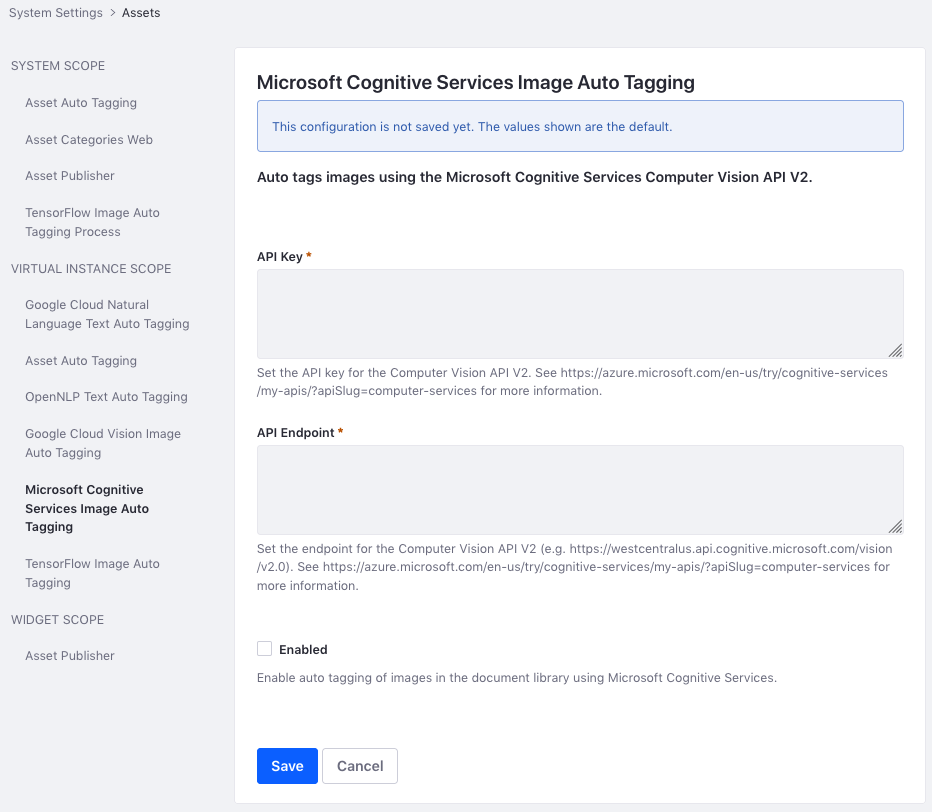Click the API Key label
This screenshot has width=932, height=812.
[x=280, y=257]
